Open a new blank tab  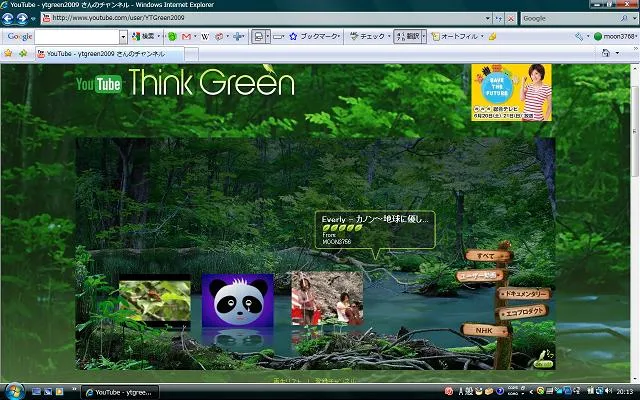coord(191,54)
